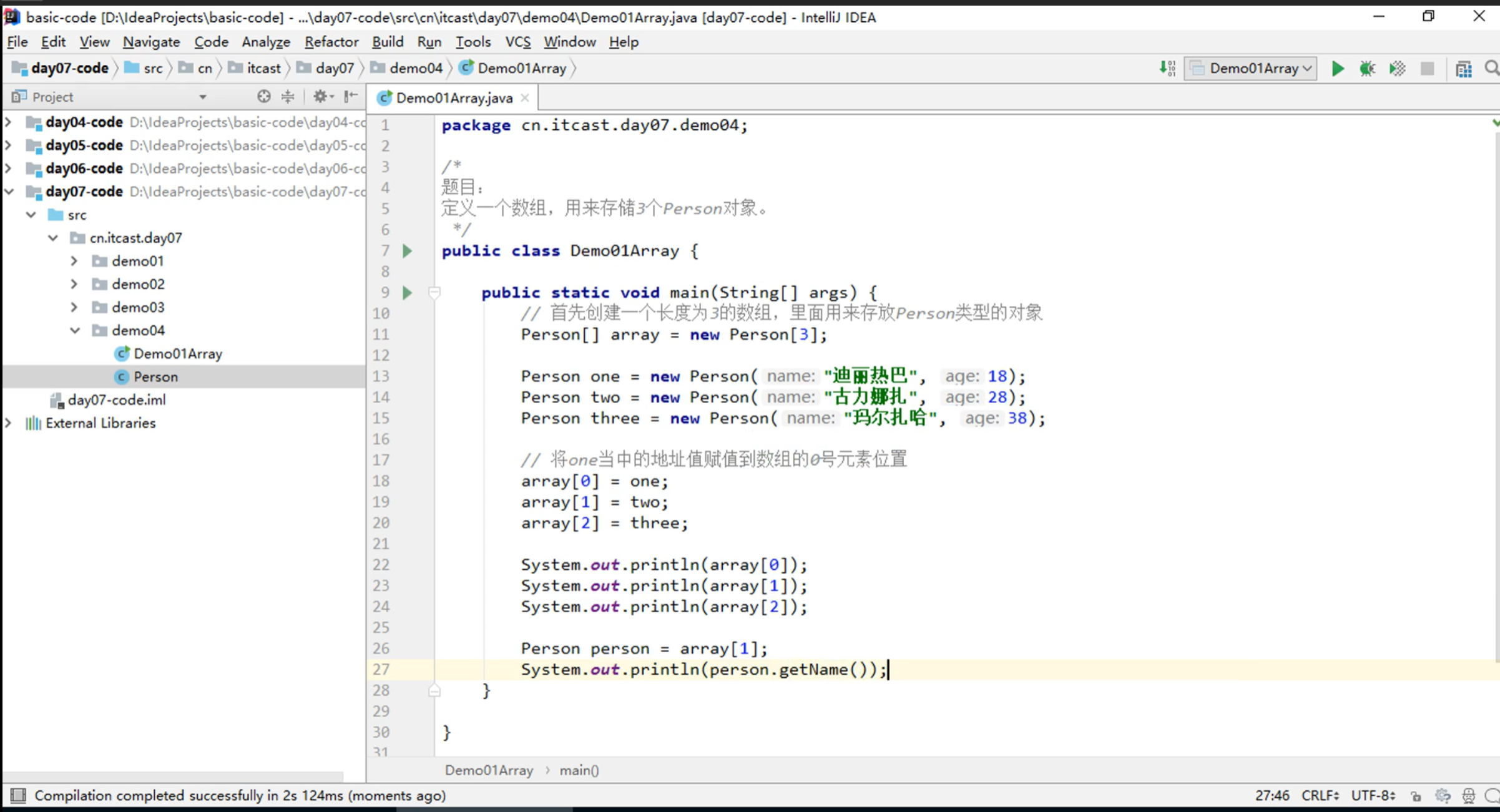The width and height of the screenshot is (1500, 812).
Task: Select the Person class in project tree
Action: [x=155, y=377]
